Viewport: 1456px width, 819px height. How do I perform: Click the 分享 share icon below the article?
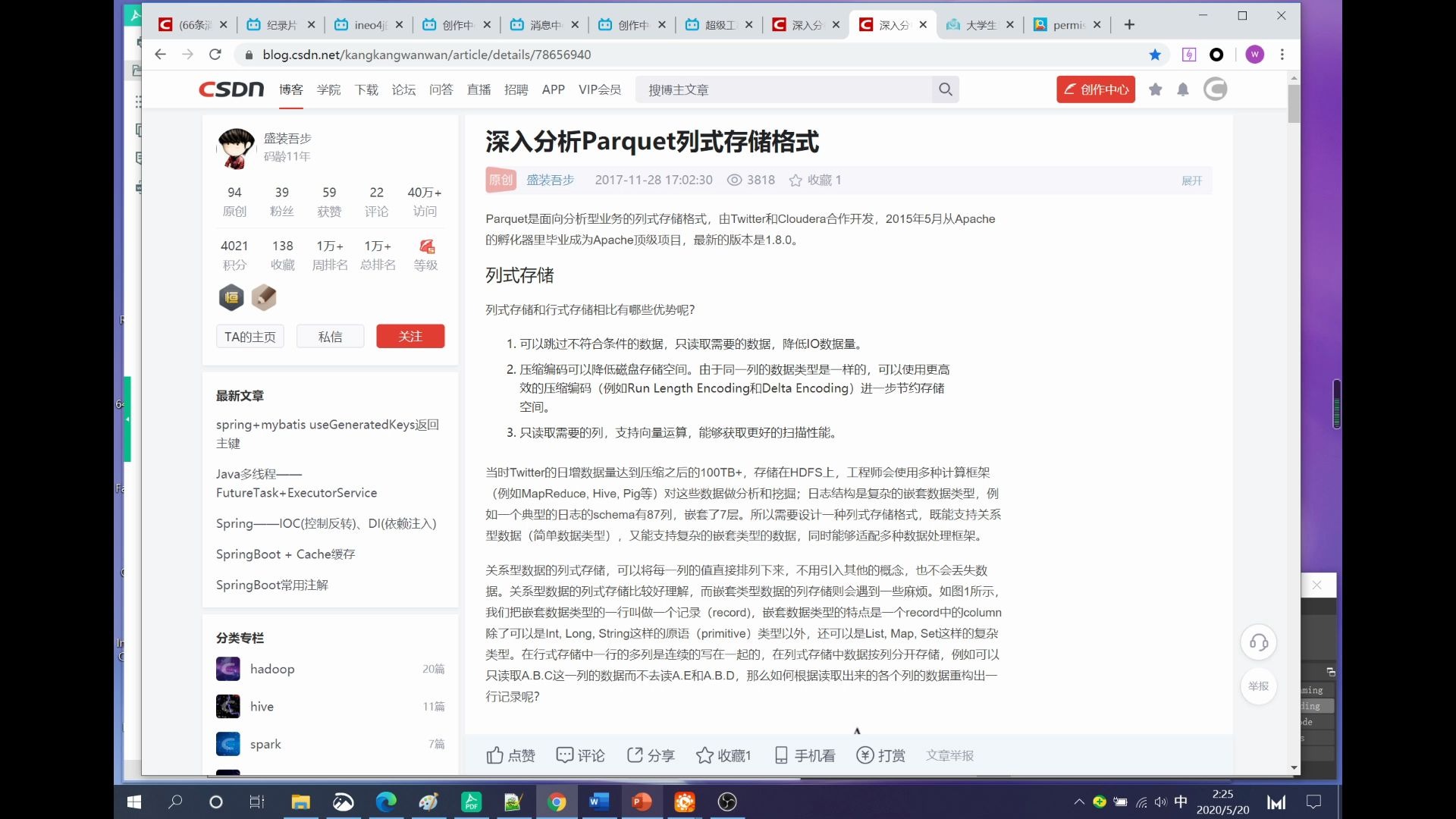coord(650,755)
